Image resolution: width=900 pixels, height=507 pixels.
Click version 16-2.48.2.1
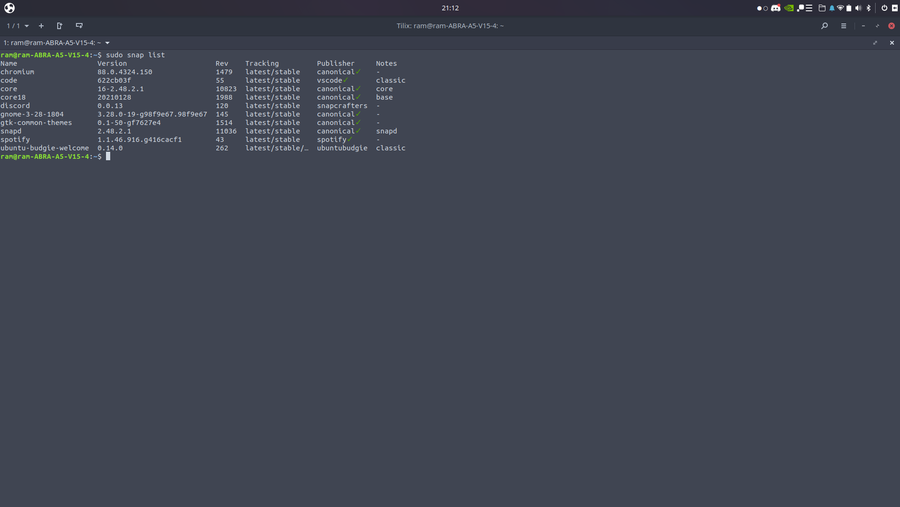pyautogui.click(x=121, y=89)
